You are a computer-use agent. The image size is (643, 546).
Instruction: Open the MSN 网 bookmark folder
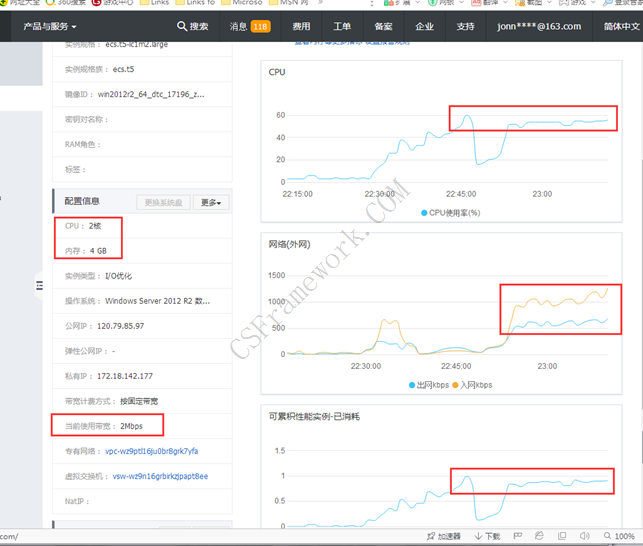pyautogui.click(x=289, y=2)
